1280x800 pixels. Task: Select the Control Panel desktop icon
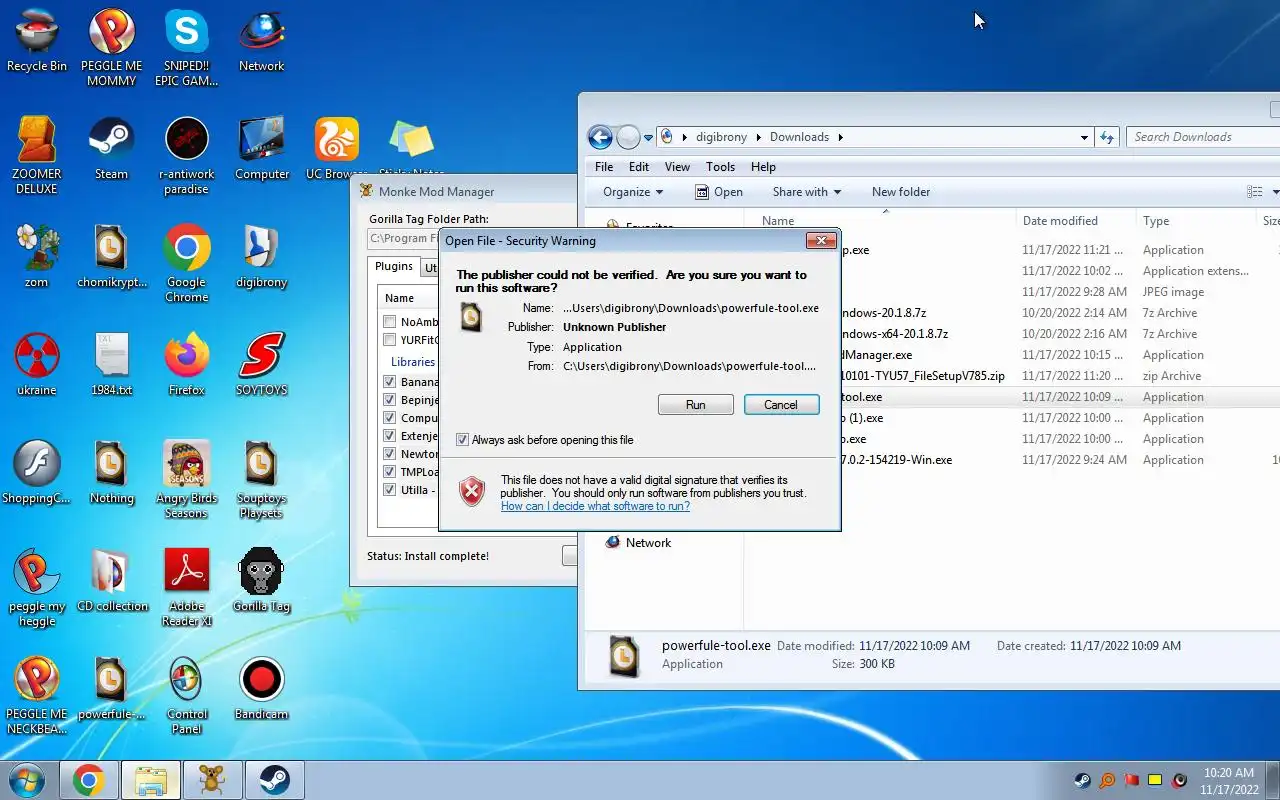point(187,696)
